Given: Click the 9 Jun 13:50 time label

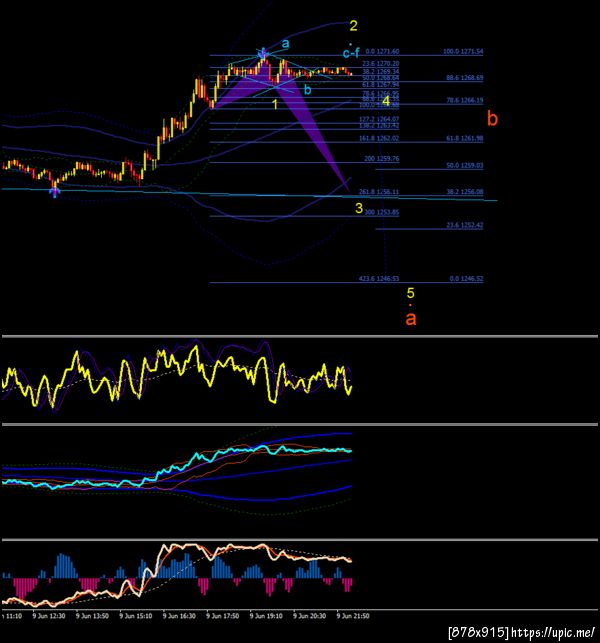Looking at the screenshot, I should [x=92, y=616].
